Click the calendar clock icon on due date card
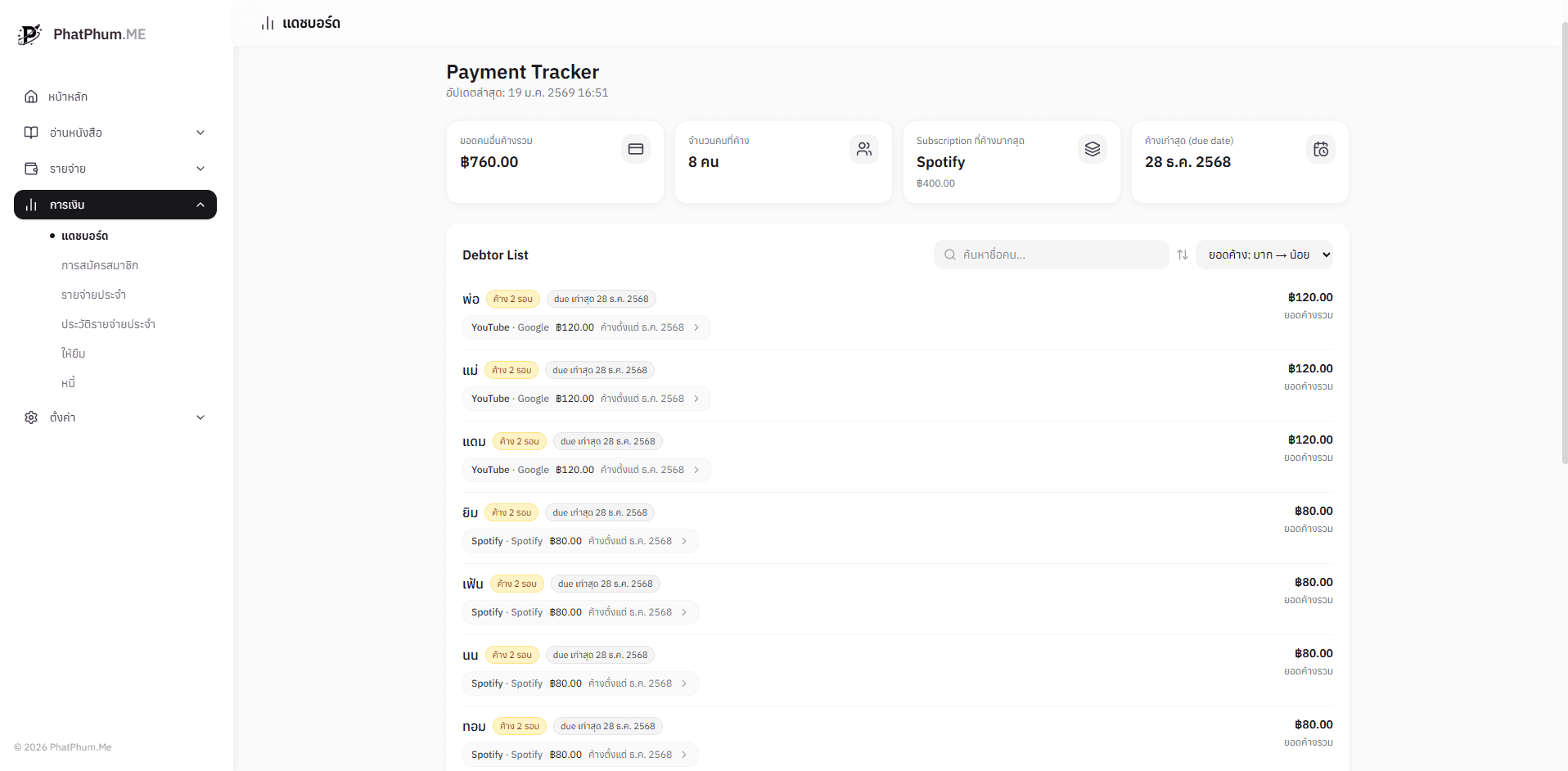 (1321, 149)
